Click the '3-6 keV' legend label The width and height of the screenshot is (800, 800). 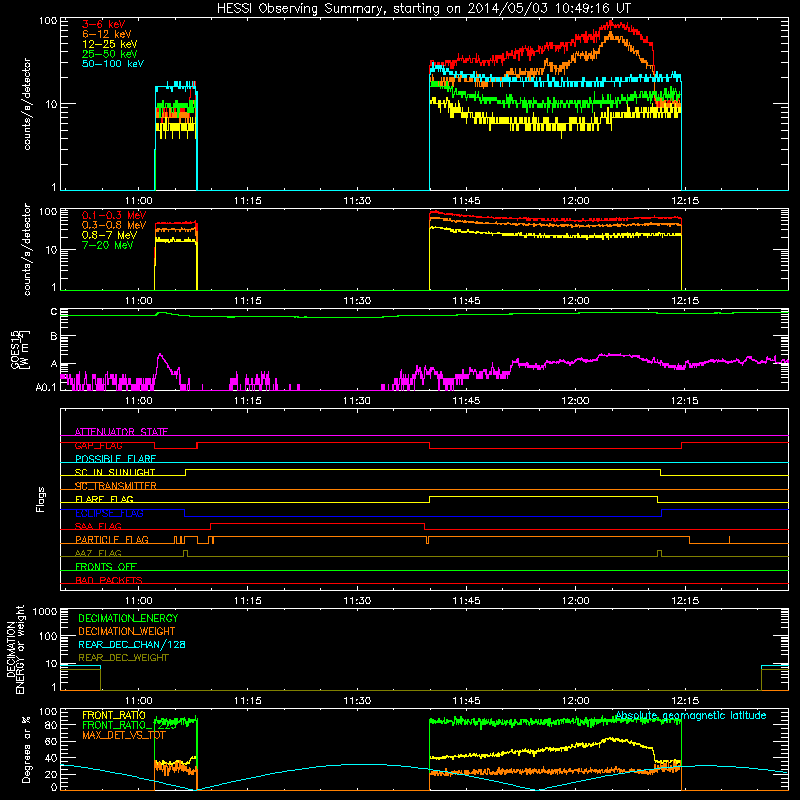103,24
